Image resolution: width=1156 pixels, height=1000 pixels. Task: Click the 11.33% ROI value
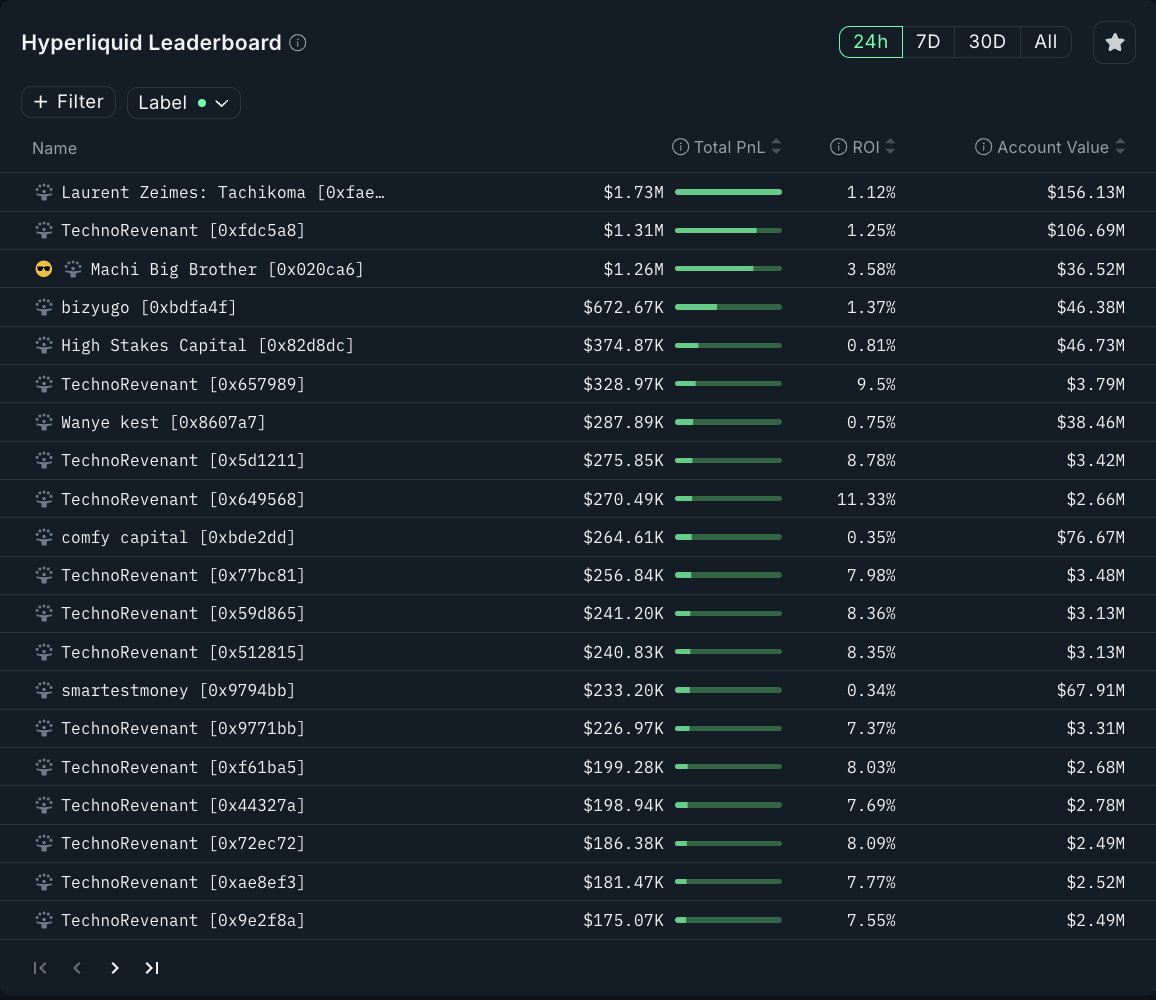866,499
